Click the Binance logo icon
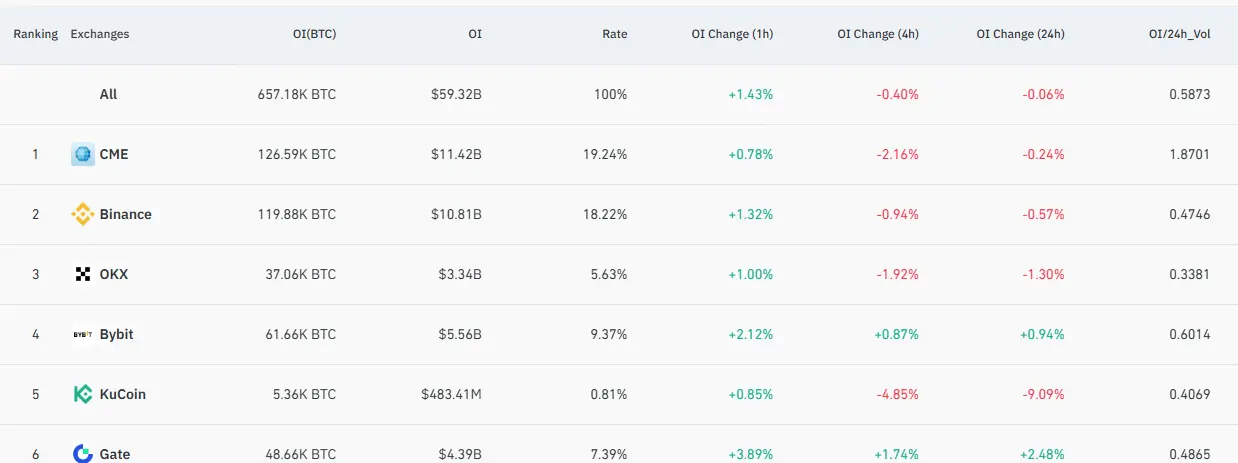 click(x=83, y=214)
